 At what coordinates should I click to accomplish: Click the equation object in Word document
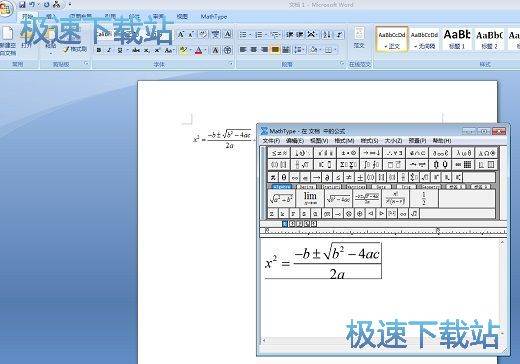pos(222,139)
